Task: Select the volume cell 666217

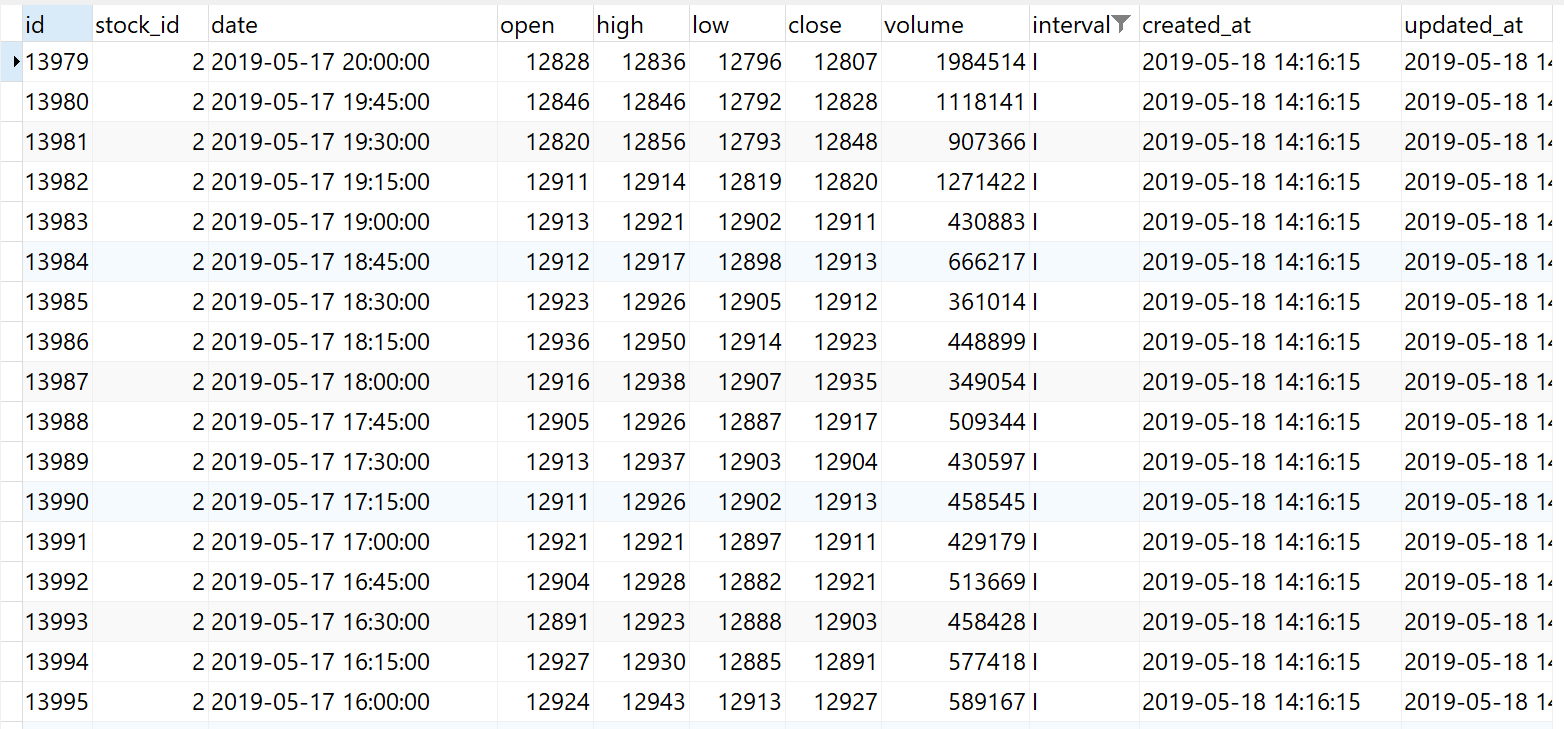Action: pos(955,262)
